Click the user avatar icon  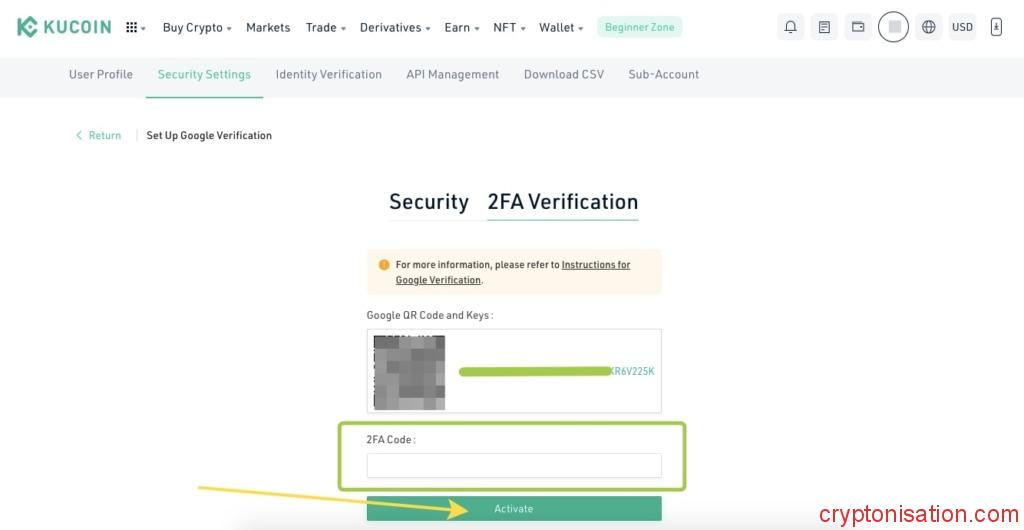(893, 27)
